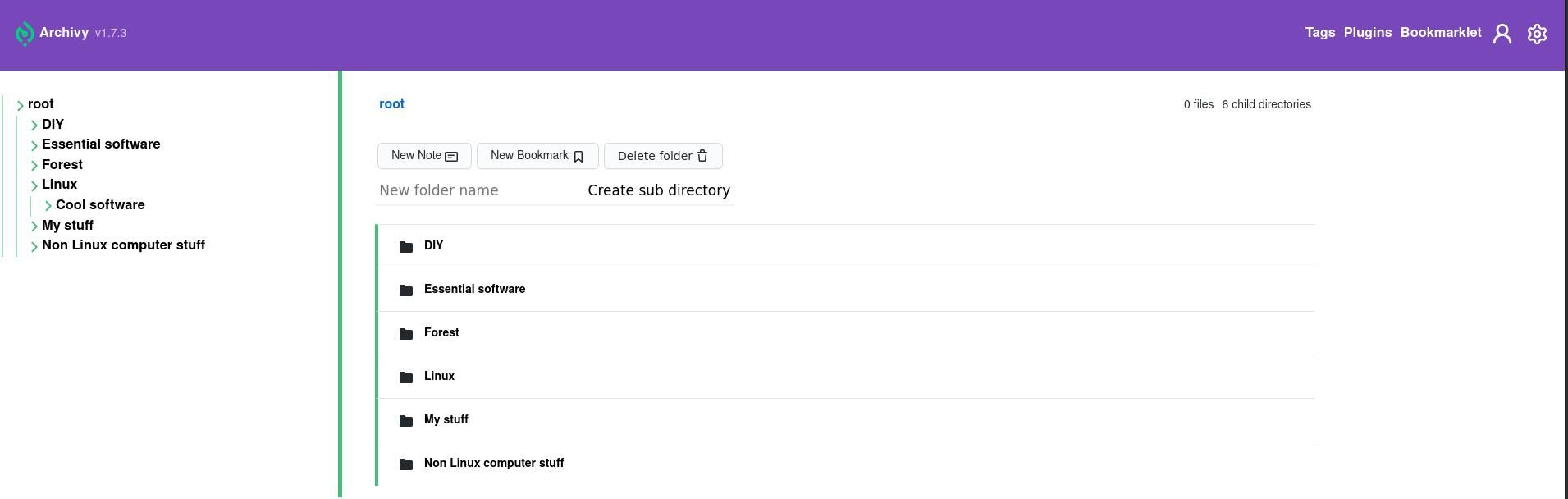Click the My stuff folder icon

point(406,420)
